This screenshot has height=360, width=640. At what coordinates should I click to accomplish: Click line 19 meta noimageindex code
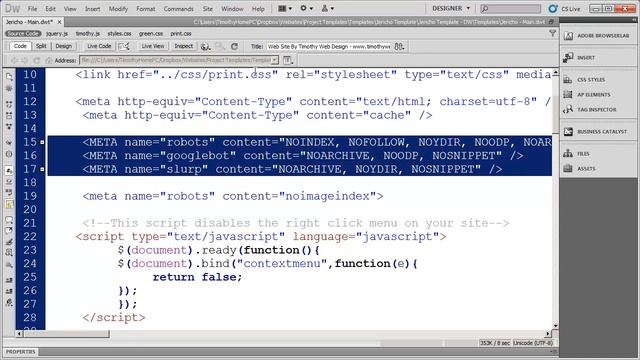(233, 196)
